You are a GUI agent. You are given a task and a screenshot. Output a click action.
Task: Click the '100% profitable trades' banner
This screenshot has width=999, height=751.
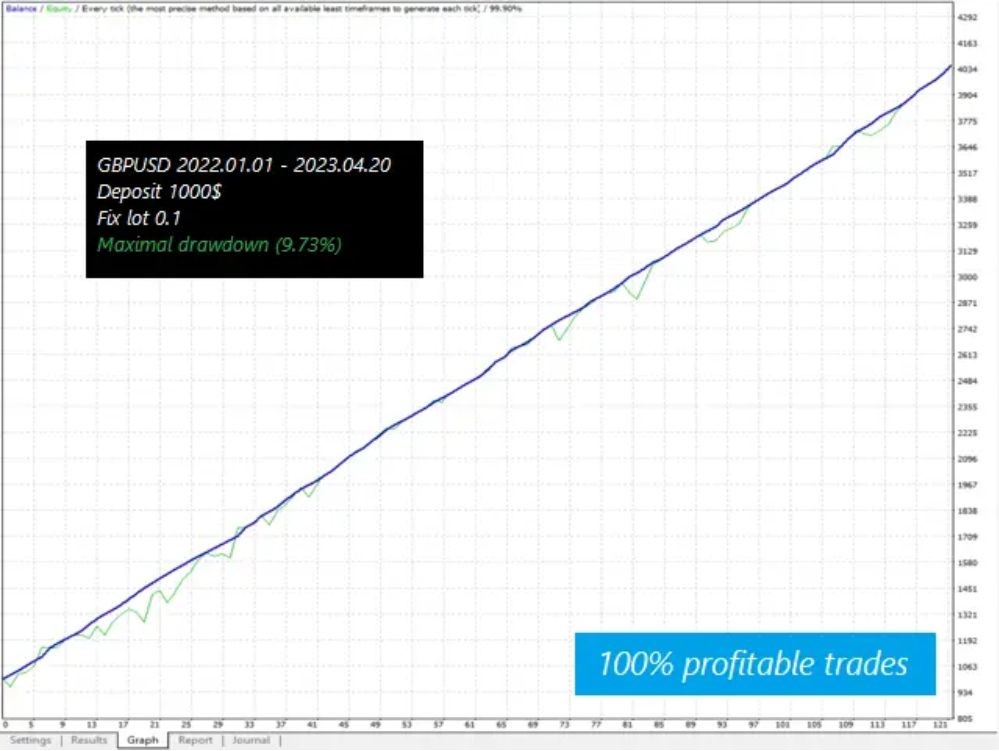(754, 664)
